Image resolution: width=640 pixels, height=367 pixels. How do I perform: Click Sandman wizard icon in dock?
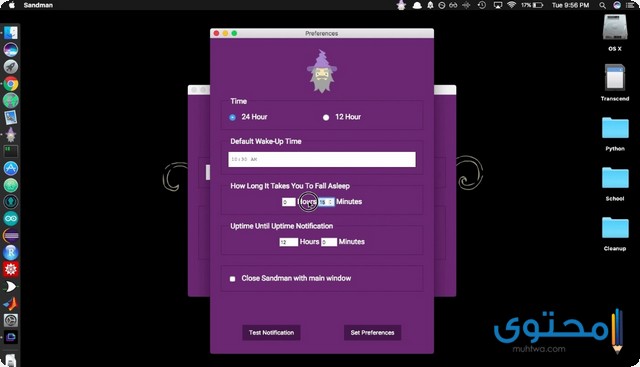point(11,134)
